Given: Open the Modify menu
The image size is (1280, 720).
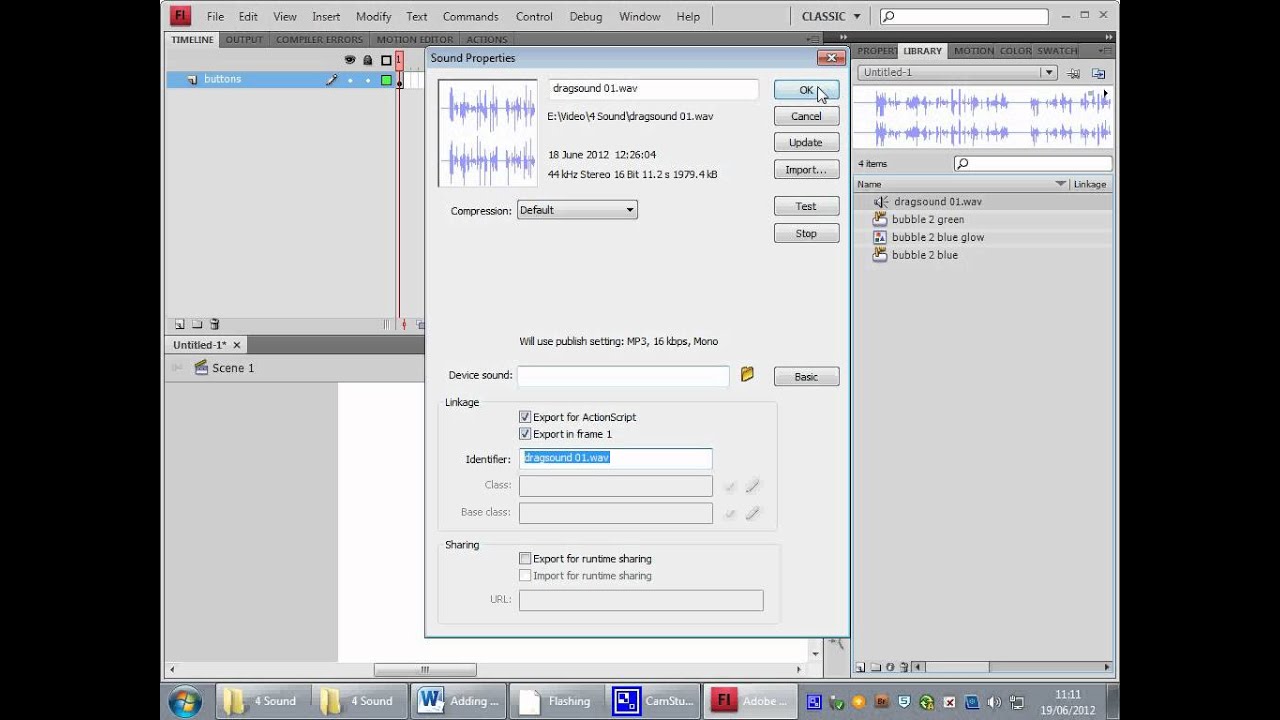Looking at the screenshot, I should (374, 16).
